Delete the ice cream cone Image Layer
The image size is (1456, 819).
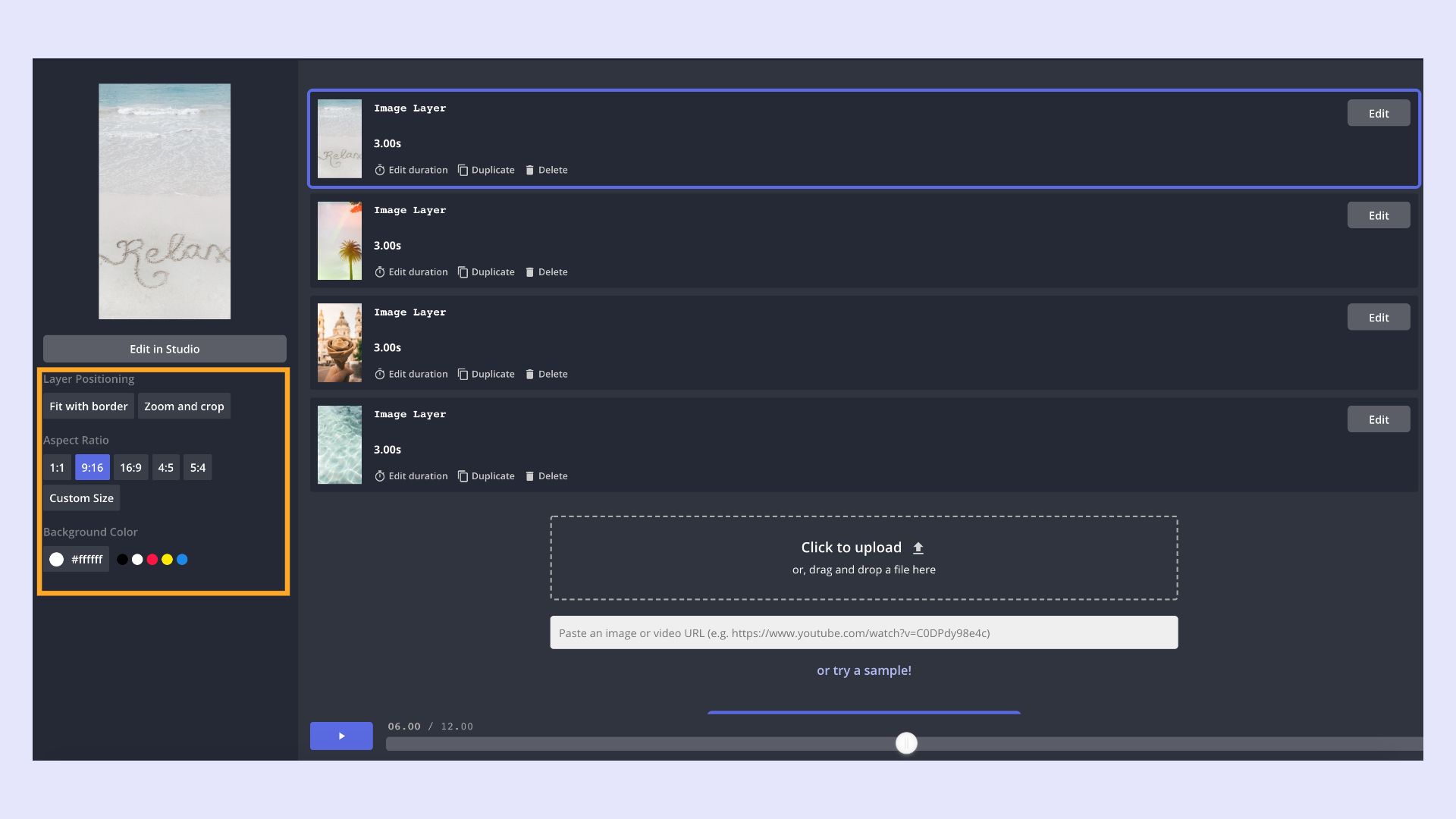click(x=546, y=374)
